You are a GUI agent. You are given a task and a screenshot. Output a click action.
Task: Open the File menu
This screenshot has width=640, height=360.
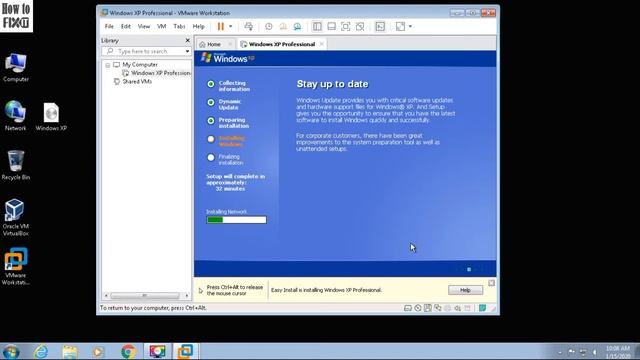pyautogui.click(x=109, y=27)
